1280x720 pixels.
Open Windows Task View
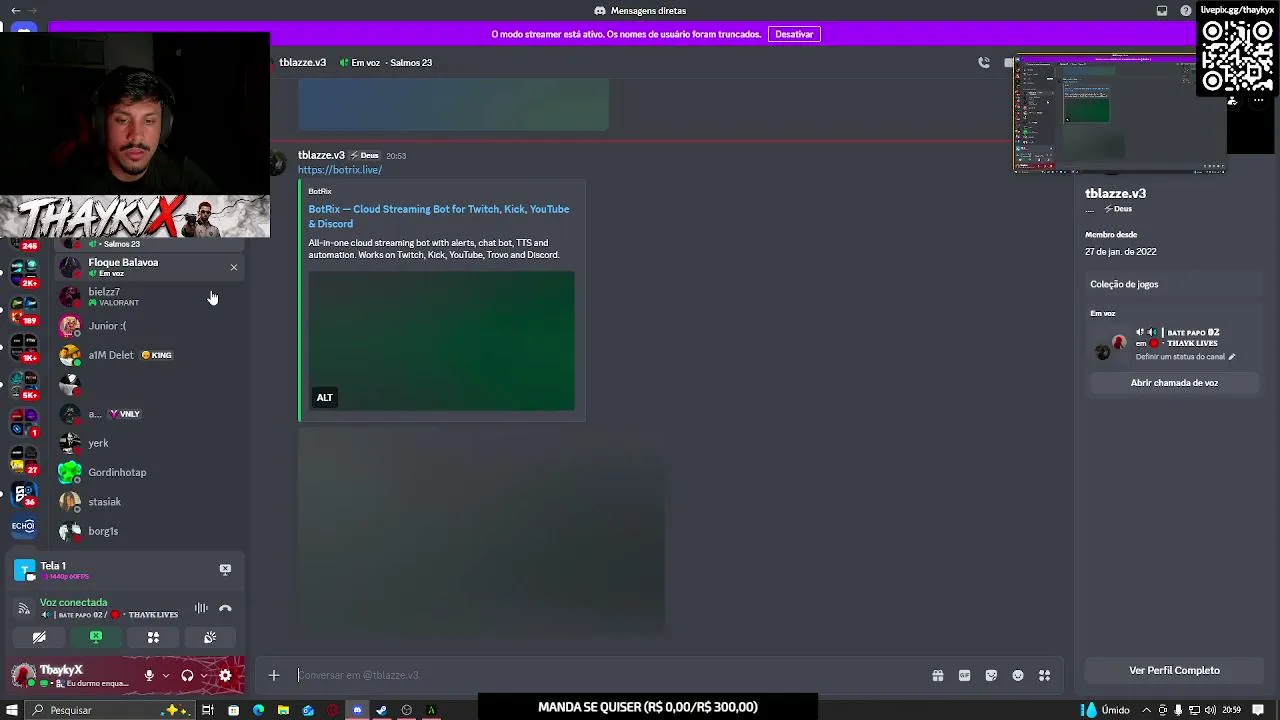click(208, 710)
